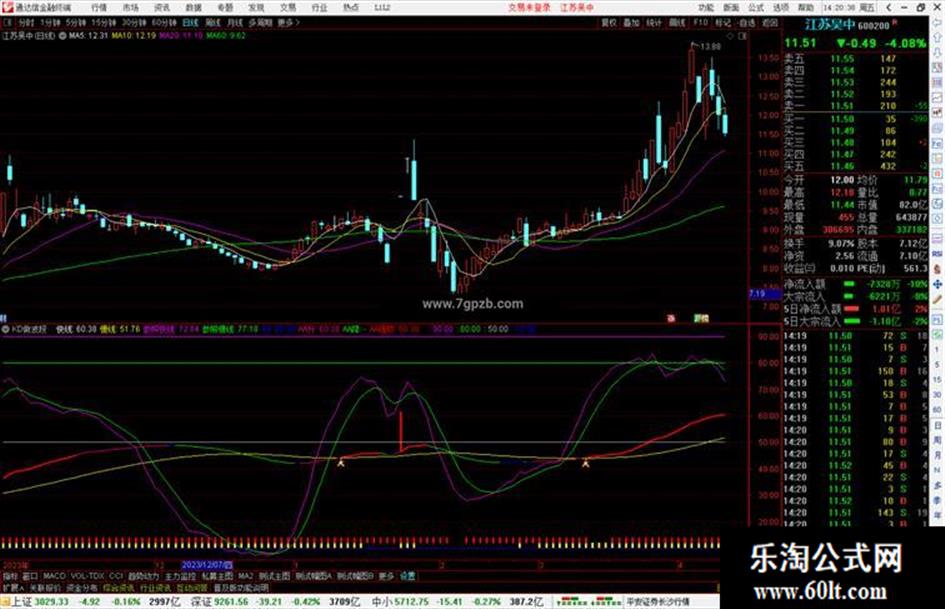Switch to 分时 chart period
Viewport: 945px width, 609px height.
[x=26, y=22]
